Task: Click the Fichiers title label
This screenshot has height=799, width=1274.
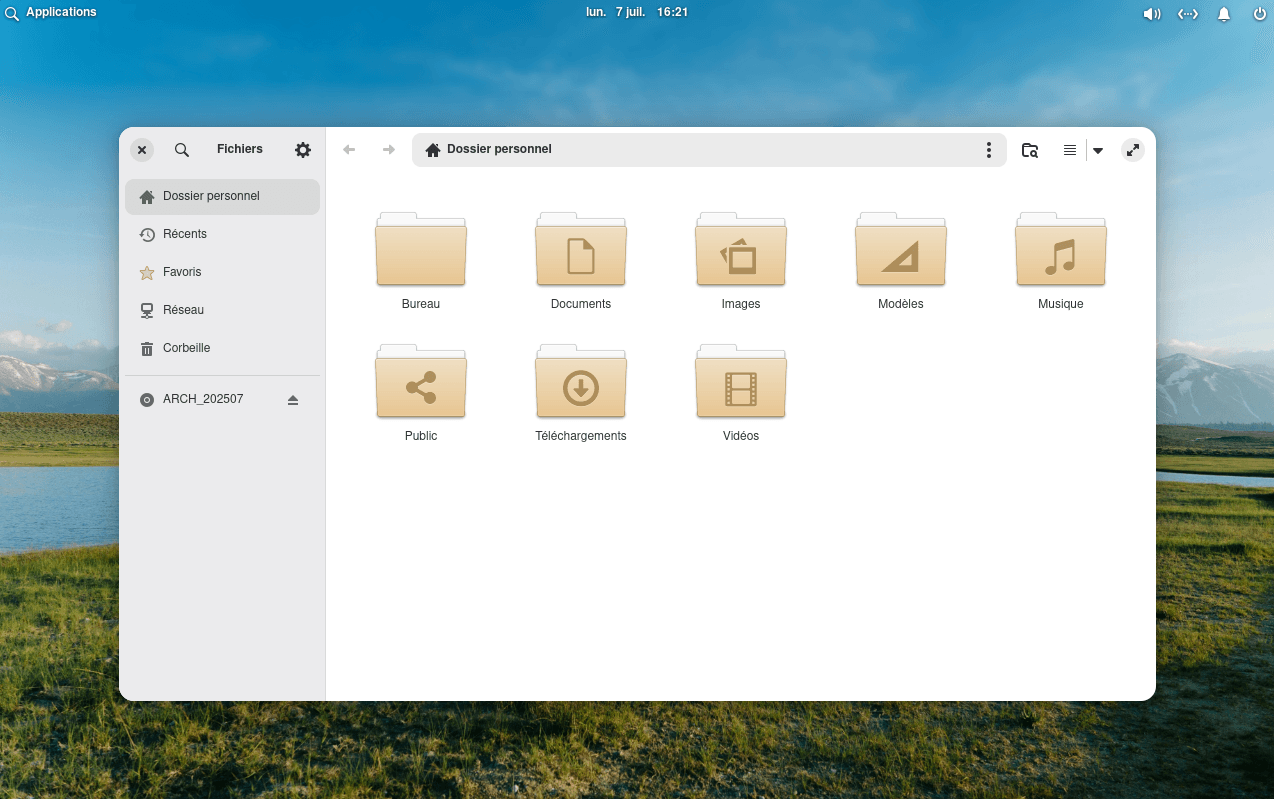Action: tap(240, 149)
